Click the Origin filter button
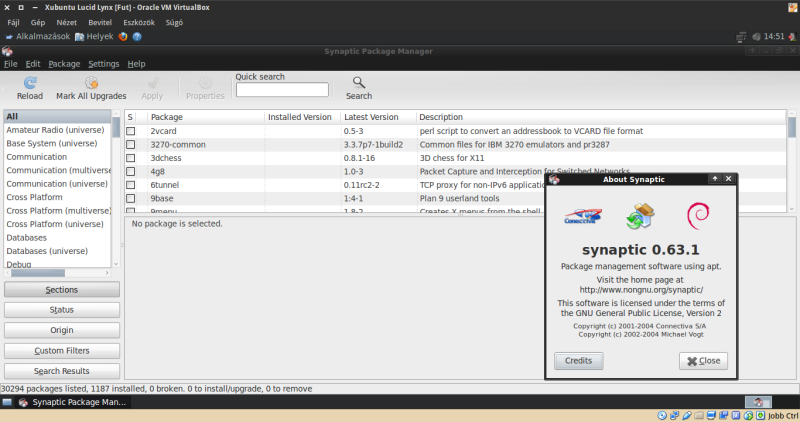 point(62,330)
